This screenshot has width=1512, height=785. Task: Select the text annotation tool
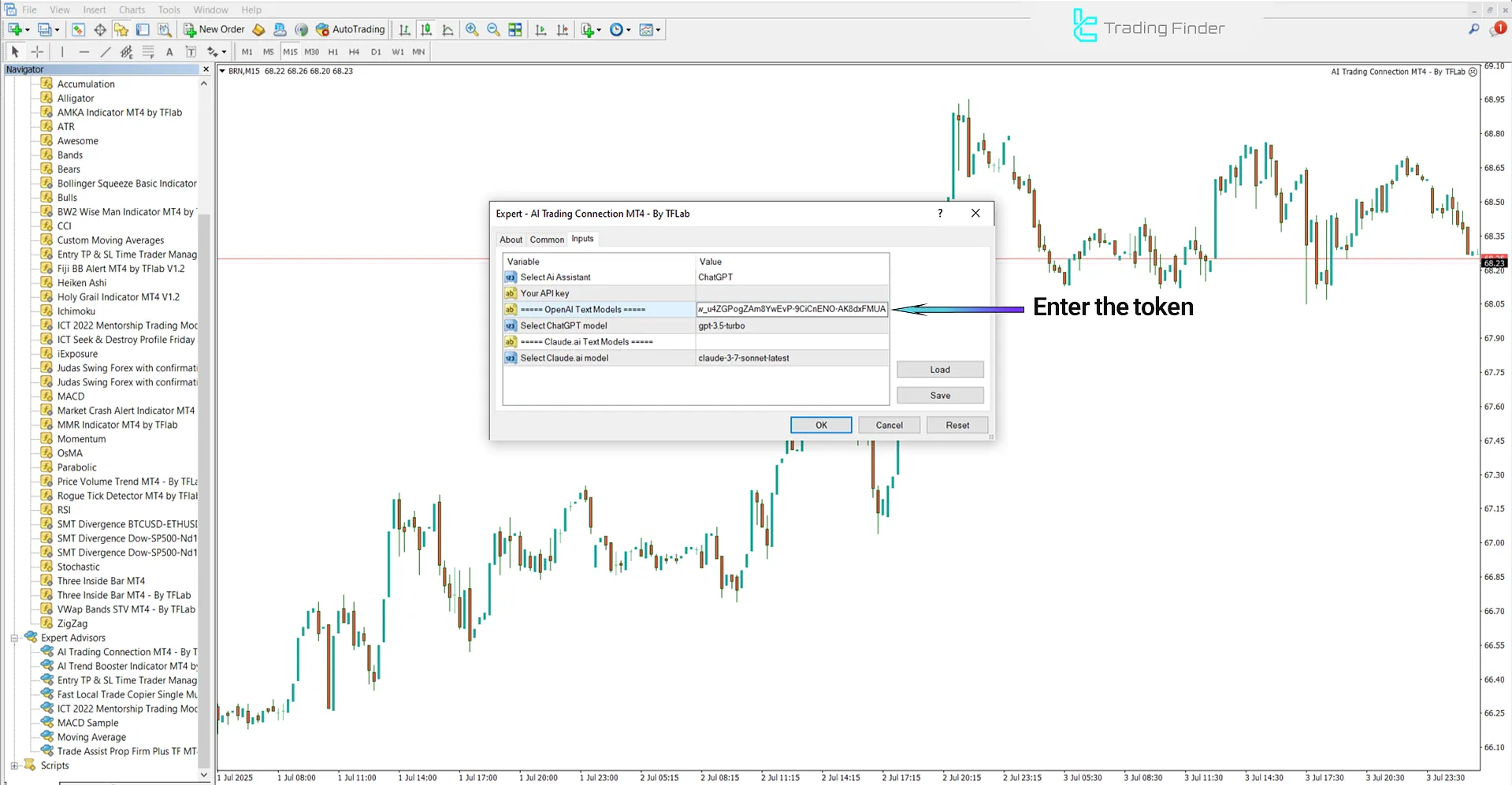pyautogui.click(x=169, y=51)
